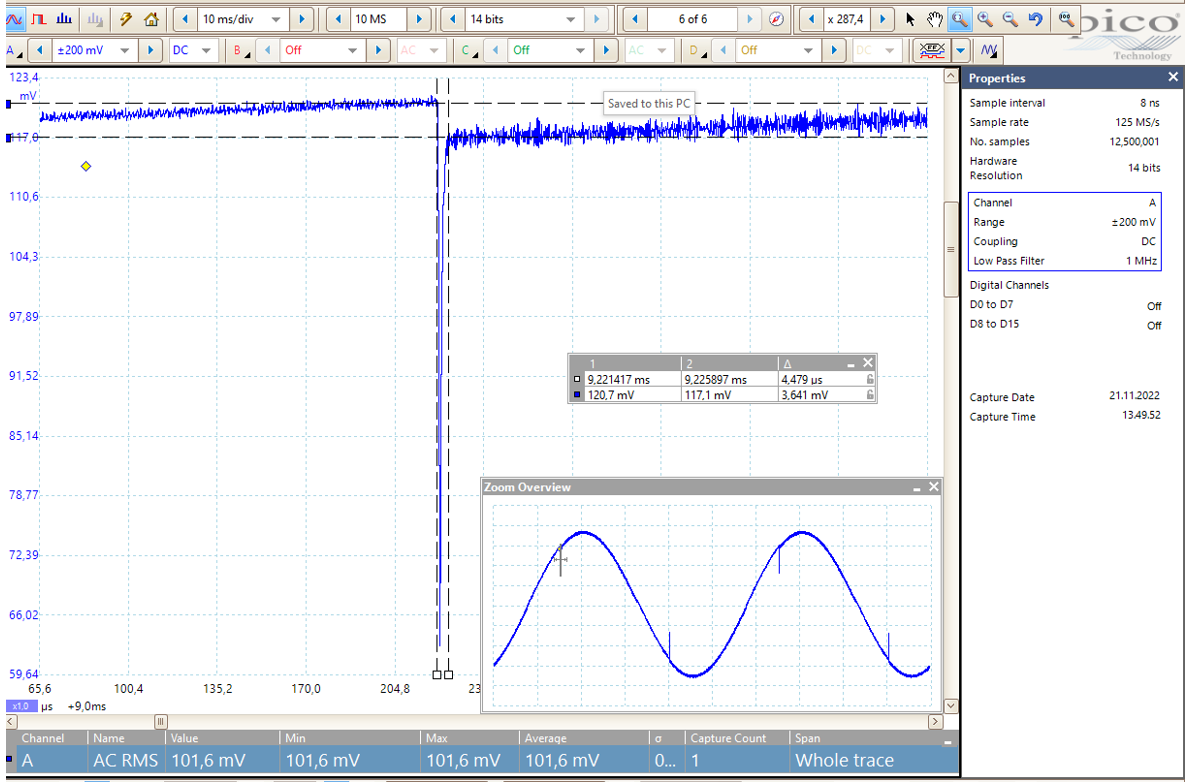
Task: Select the hand pan tool
Action: (934, 19)
